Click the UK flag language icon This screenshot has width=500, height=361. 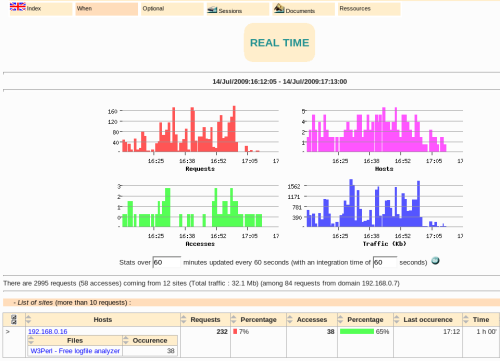pos(18,7)
